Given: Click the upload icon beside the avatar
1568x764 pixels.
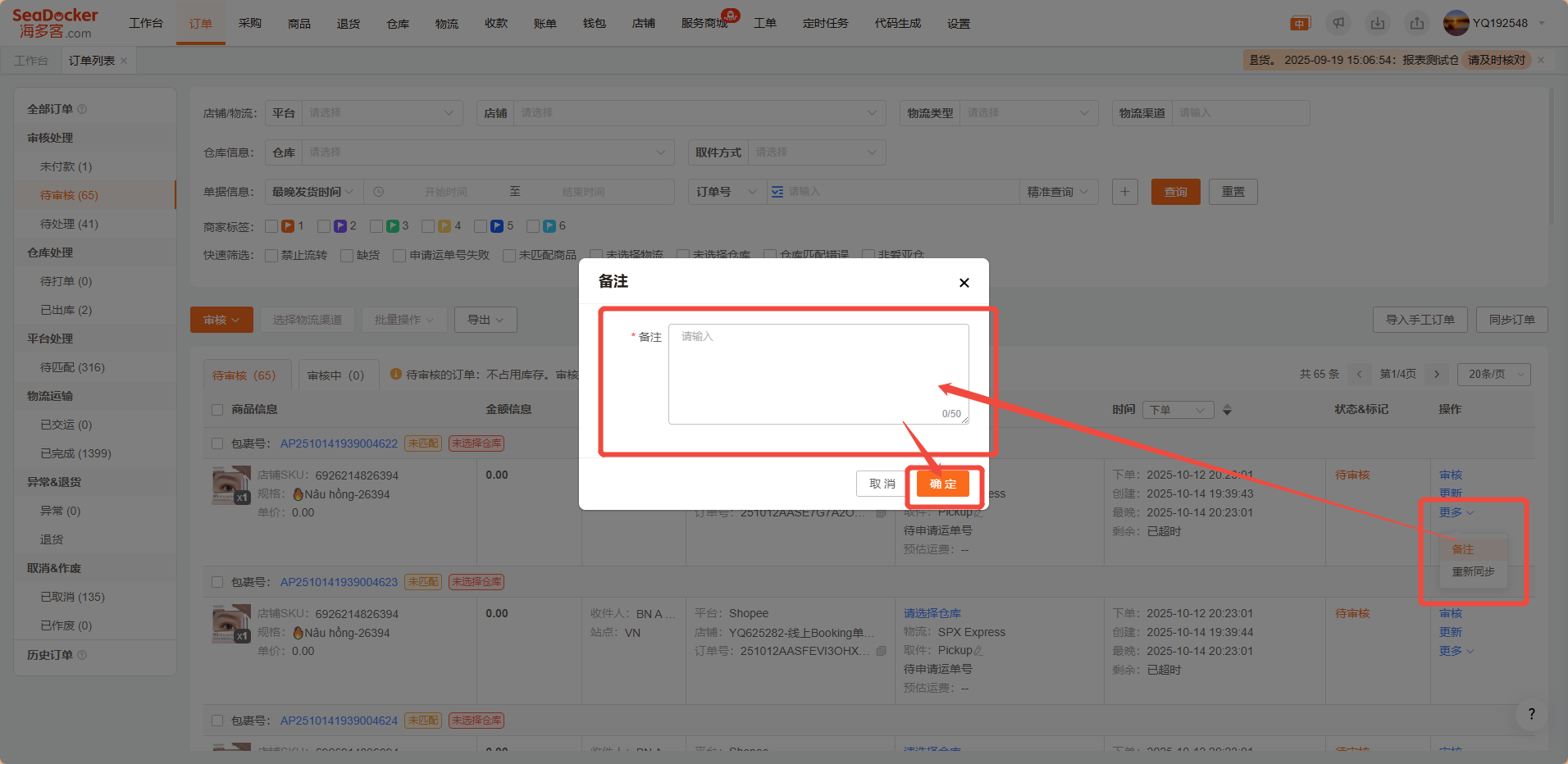Looking at the screenshot, I should (1417, 24).
